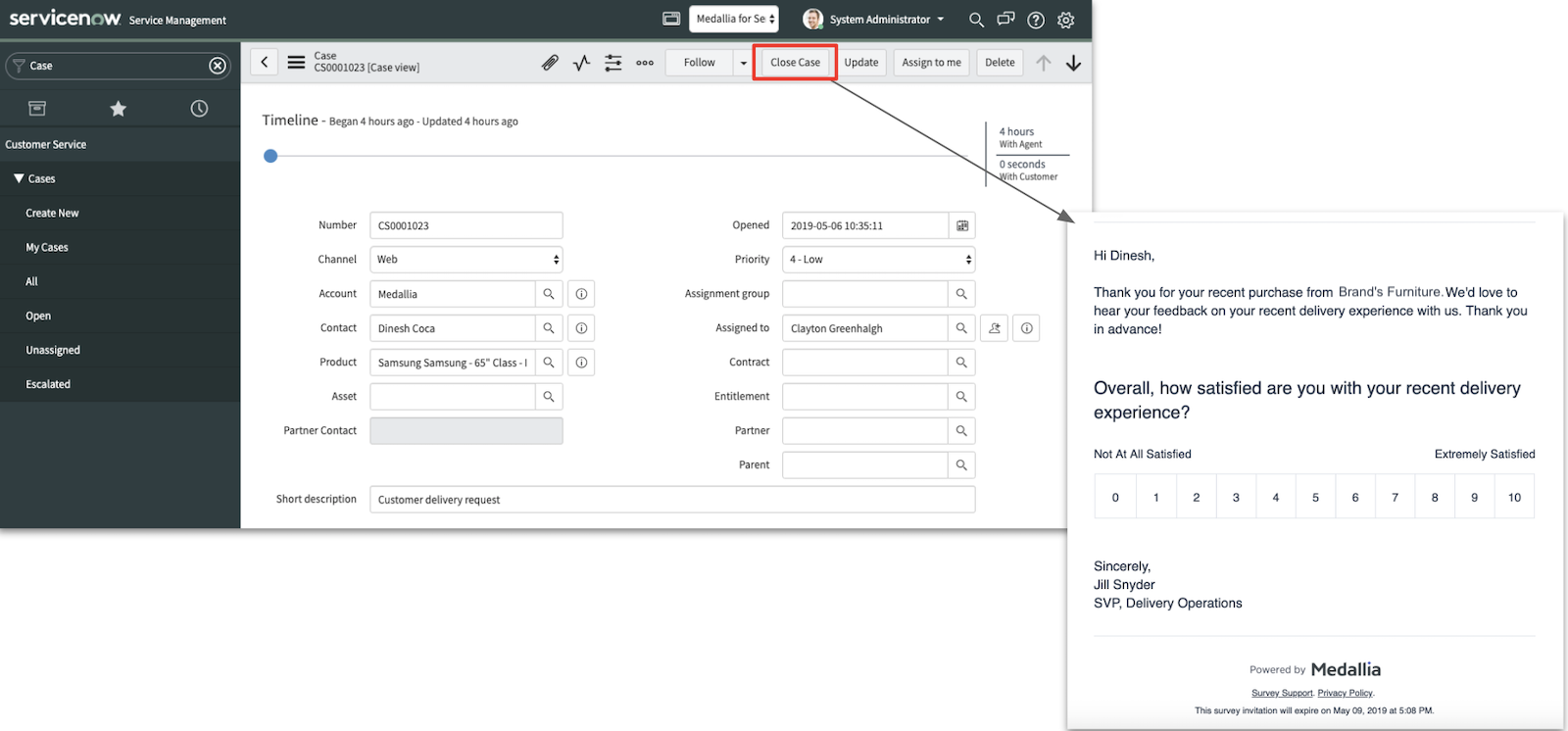
Task: Open the Channel dropdown
Action: pos(465,260)
